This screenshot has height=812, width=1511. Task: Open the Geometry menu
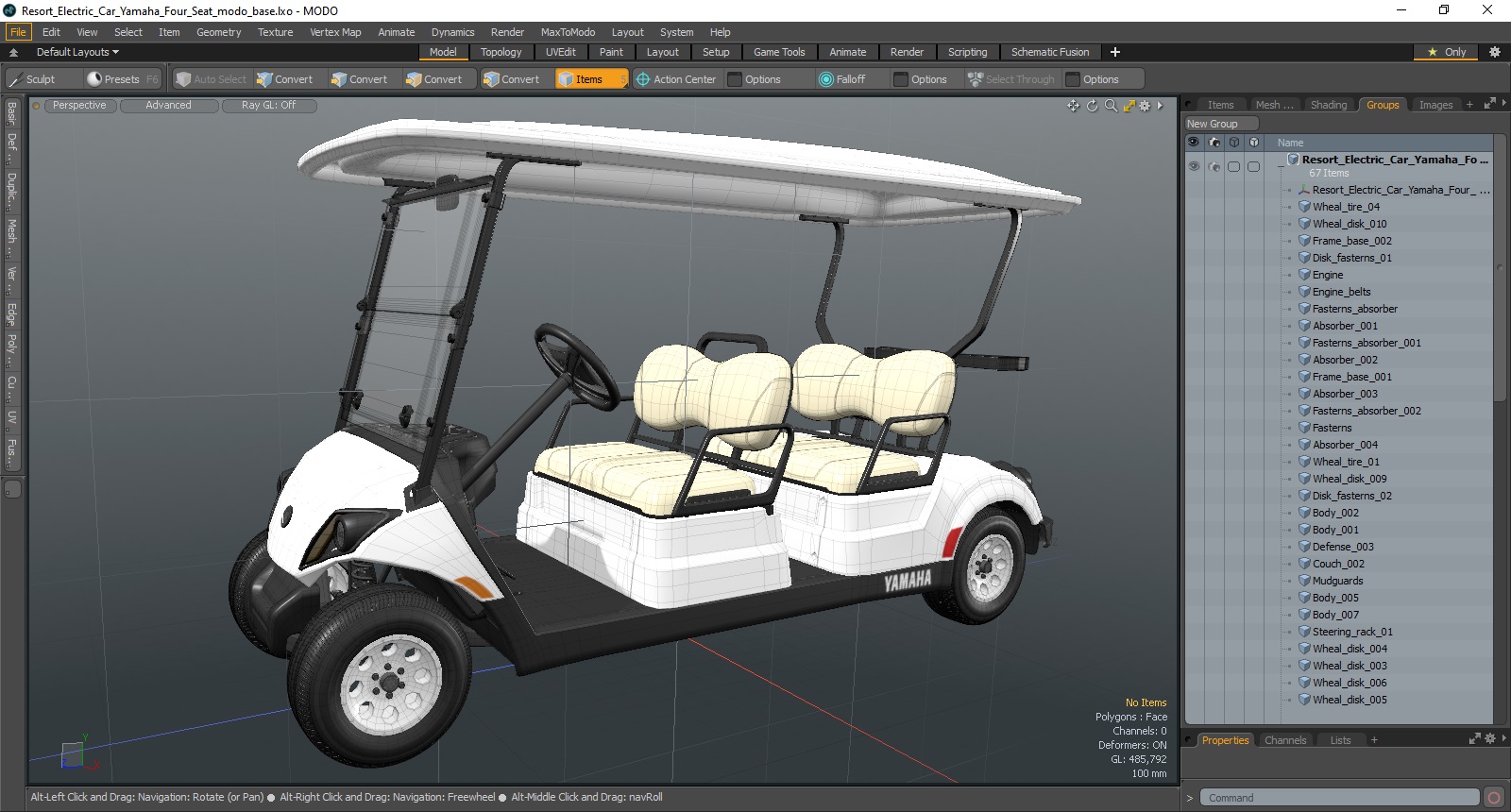click(x=218, y=32)
